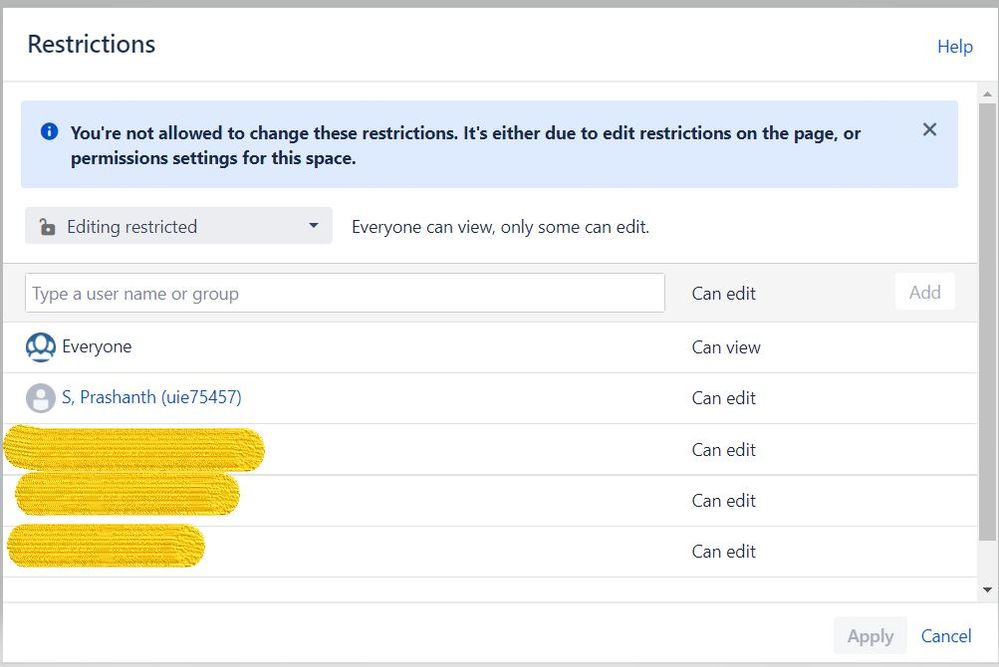Click Can view permission for Everyone
The image size is (999, 667).
click(x=726, y=347)
